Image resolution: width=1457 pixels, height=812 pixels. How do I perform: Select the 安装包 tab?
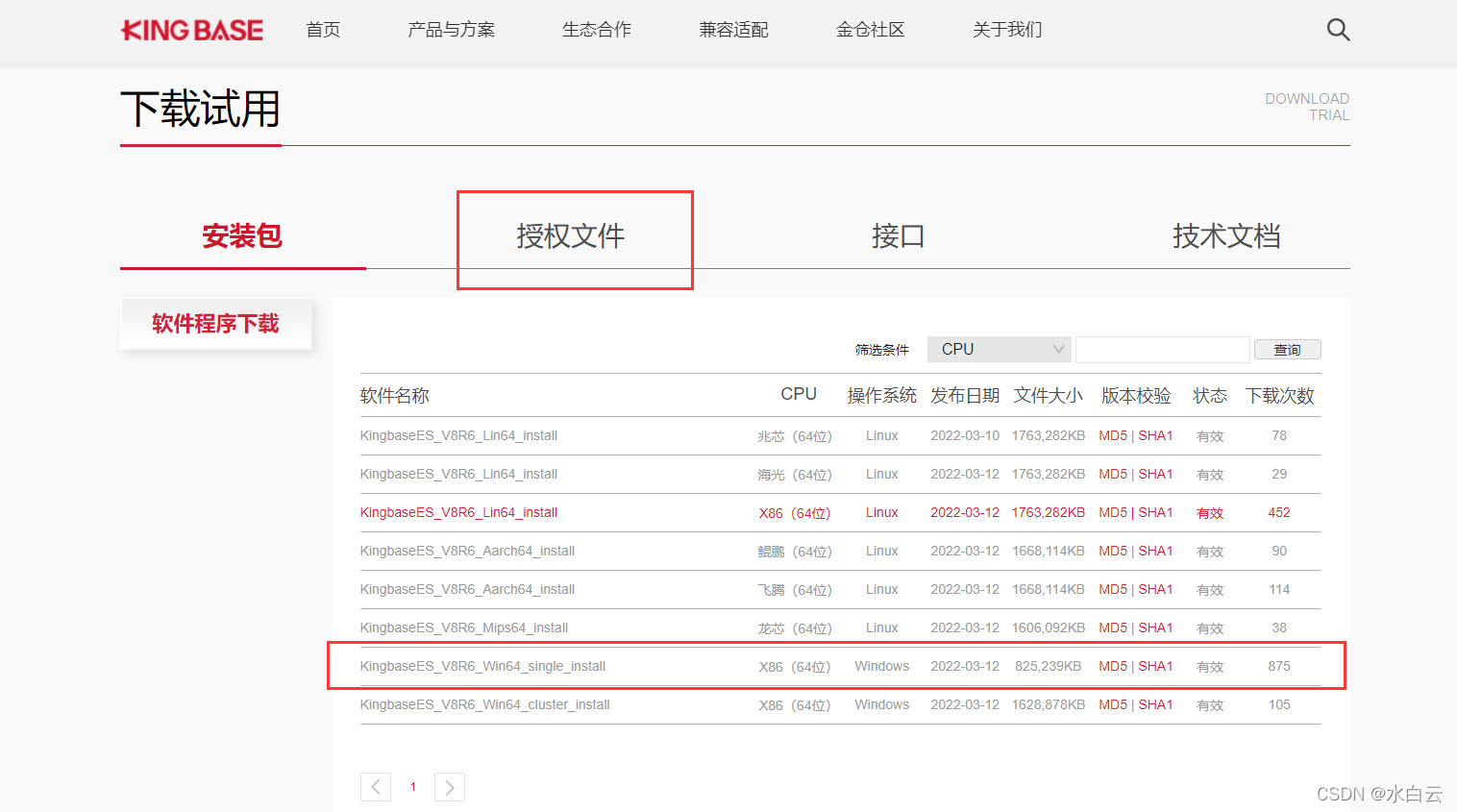pos(242,236)
